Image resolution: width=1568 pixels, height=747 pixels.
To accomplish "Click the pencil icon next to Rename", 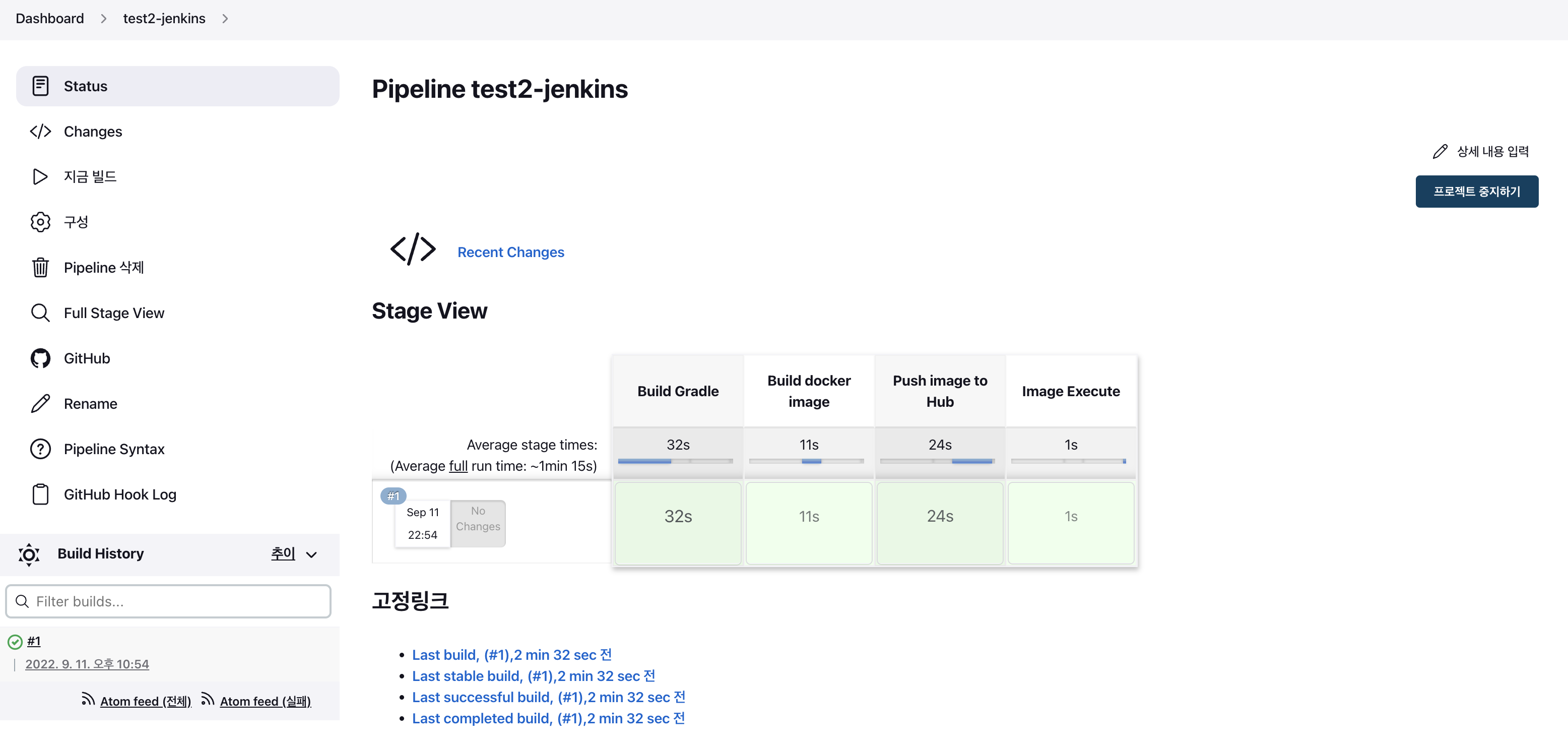I will 40,404.
